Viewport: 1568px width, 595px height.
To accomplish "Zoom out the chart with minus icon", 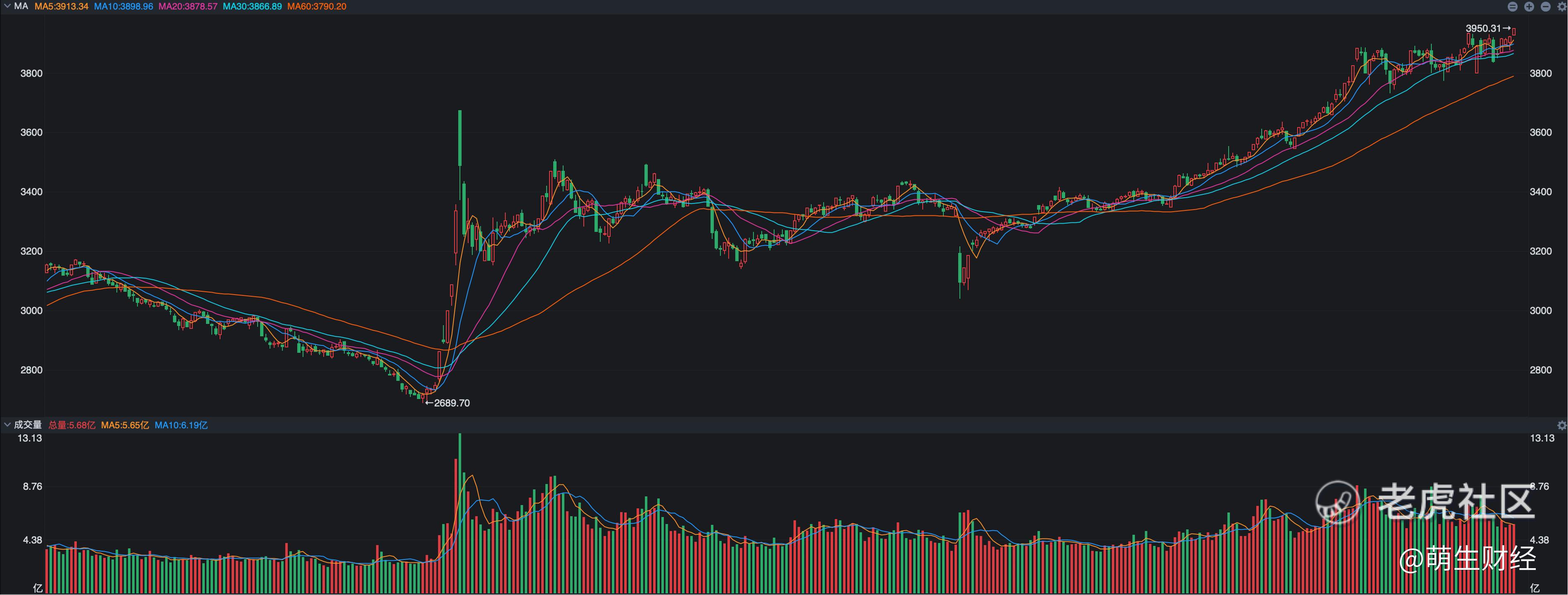I will coord(1545,7).
